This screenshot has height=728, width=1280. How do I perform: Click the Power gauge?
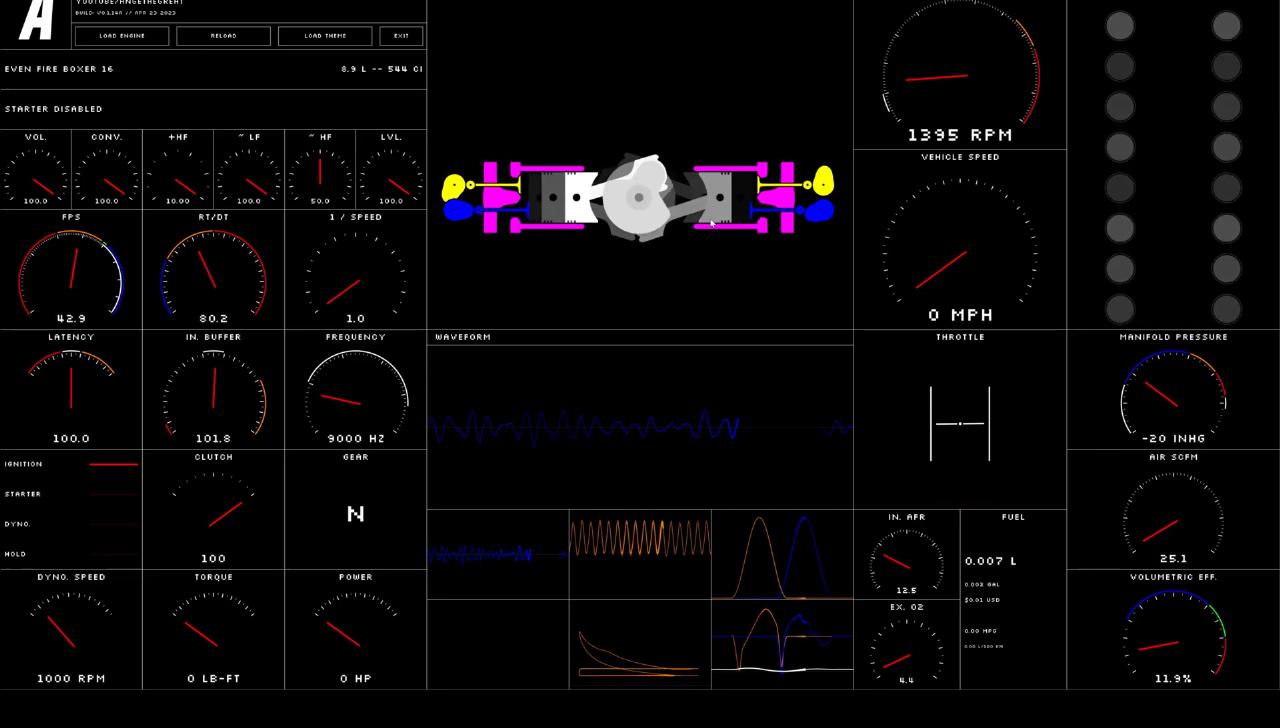355,629
